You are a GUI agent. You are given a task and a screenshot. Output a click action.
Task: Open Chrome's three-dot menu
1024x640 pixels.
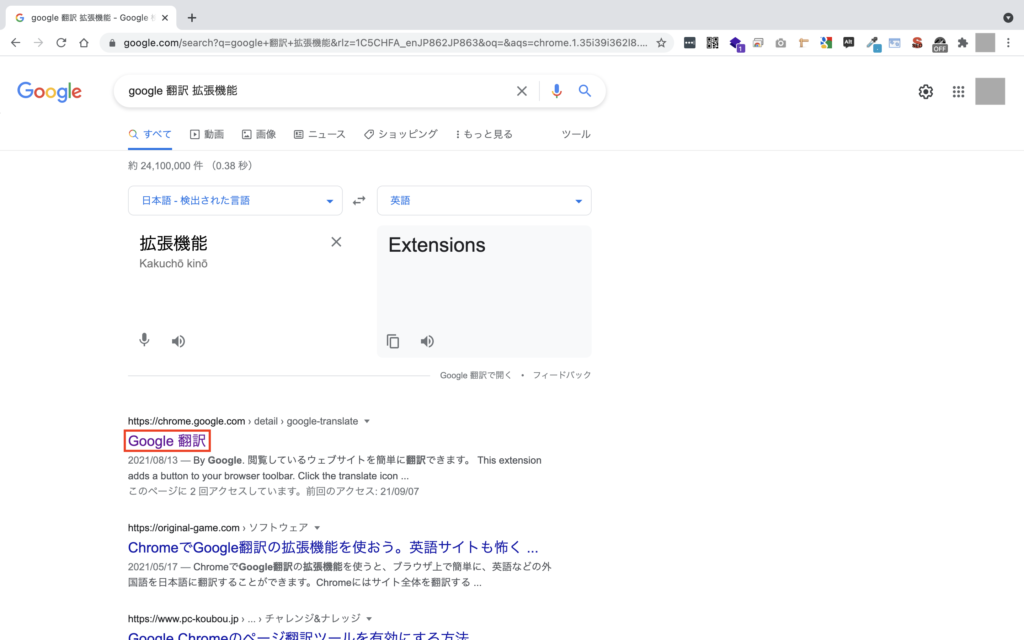click(1008, 42)
